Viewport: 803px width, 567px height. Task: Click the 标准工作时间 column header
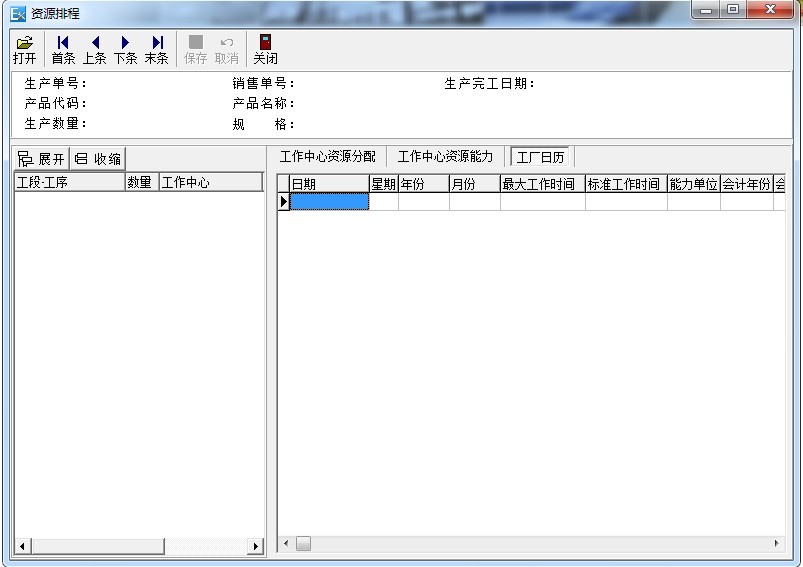tap(626, 184)
